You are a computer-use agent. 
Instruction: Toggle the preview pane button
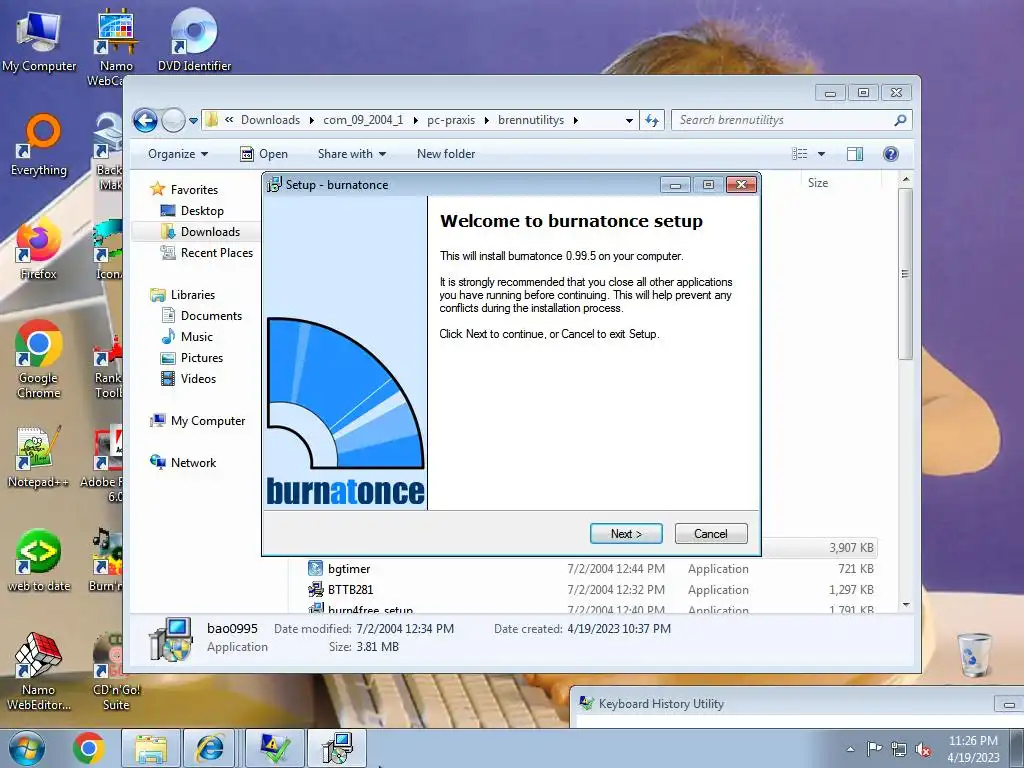tap(854, 154)
